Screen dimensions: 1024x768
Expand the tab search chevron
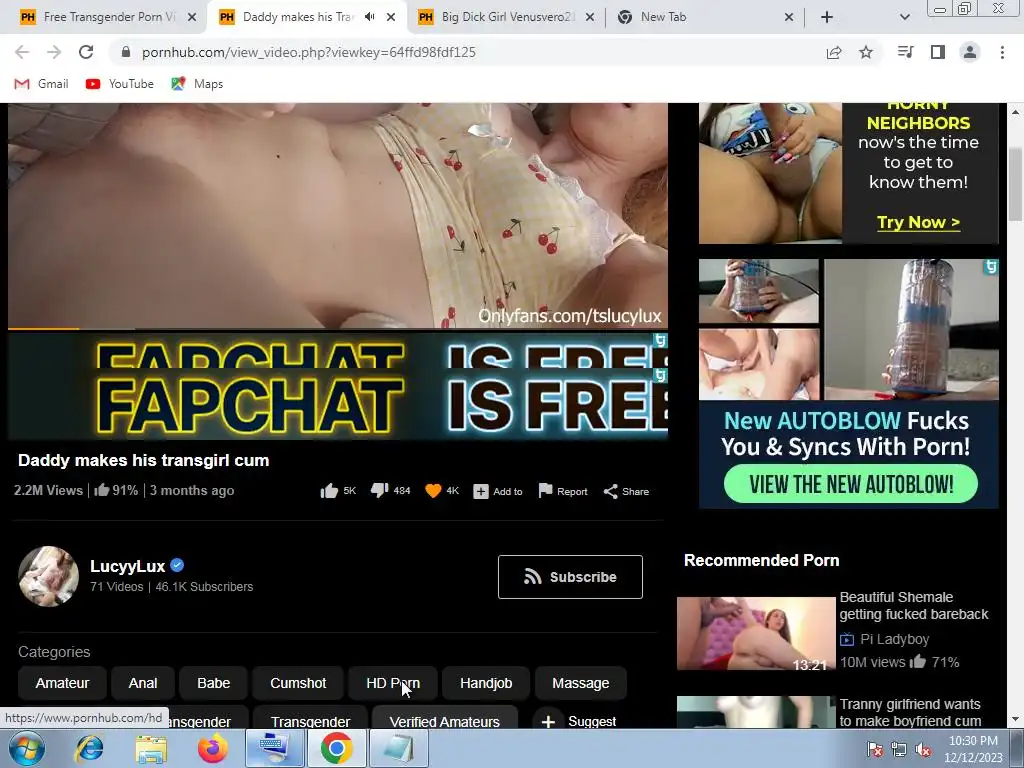click(x=904, y=18)
